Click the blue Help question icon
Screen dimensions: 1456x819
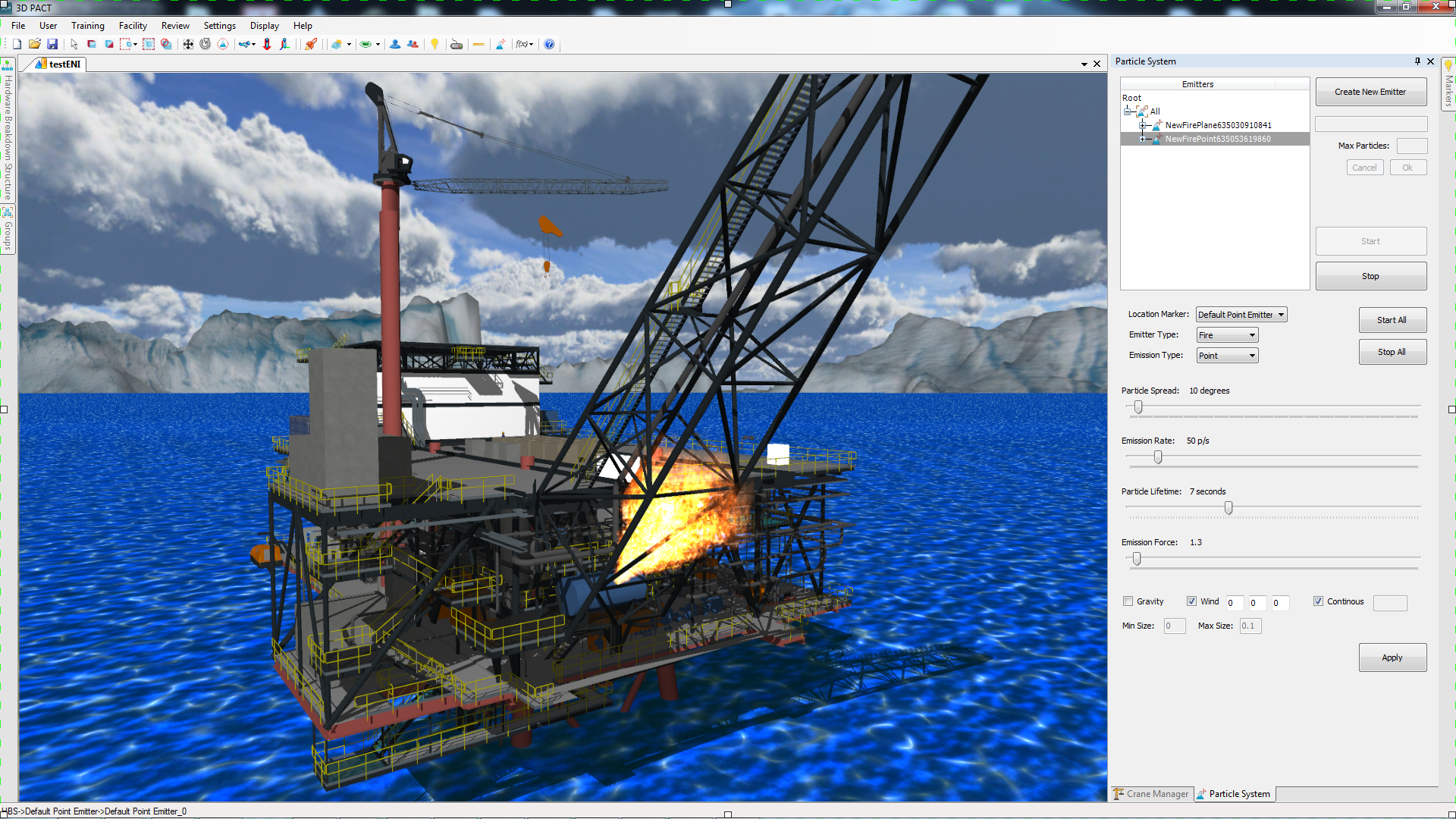(x=549, y=44)
